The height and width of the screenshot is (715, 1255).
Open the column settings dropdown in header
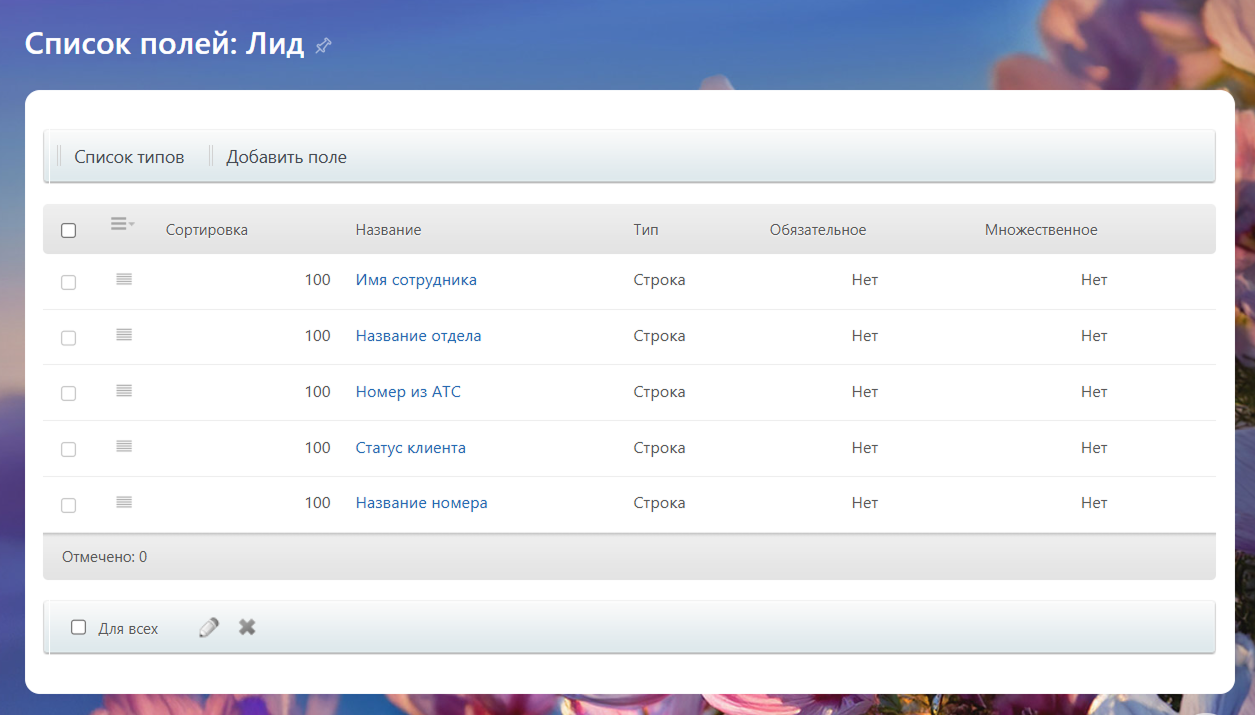(122, 225)
